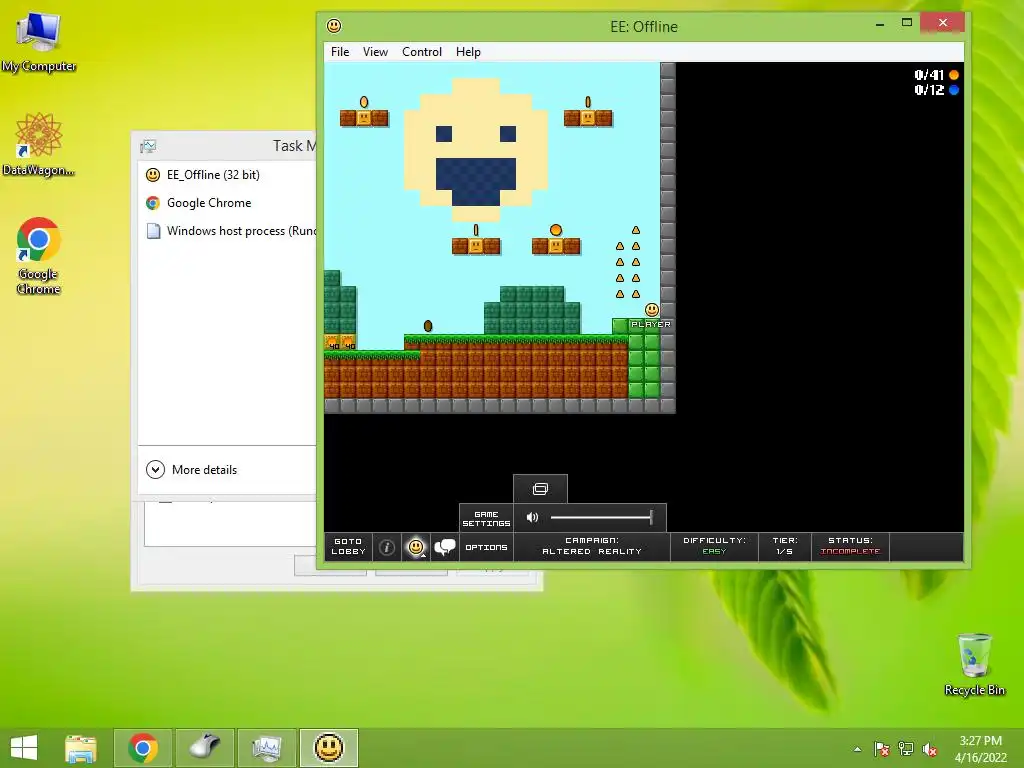
Task: Click the dark coin on the grass
Action: [x=428, y=326]
